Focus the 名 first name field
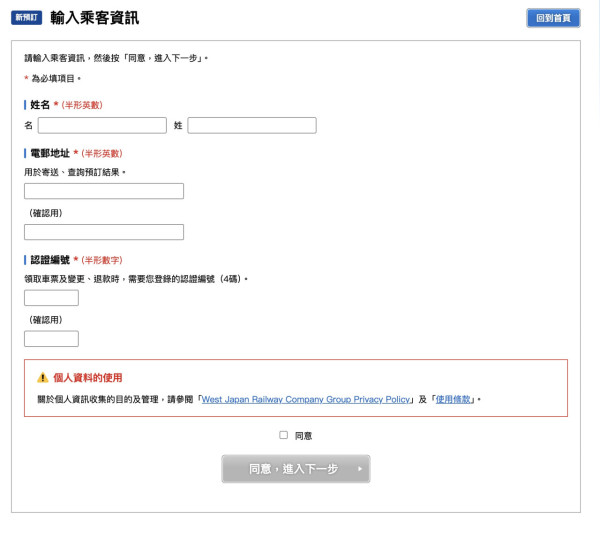600x533 pixels. coord(102,126)
